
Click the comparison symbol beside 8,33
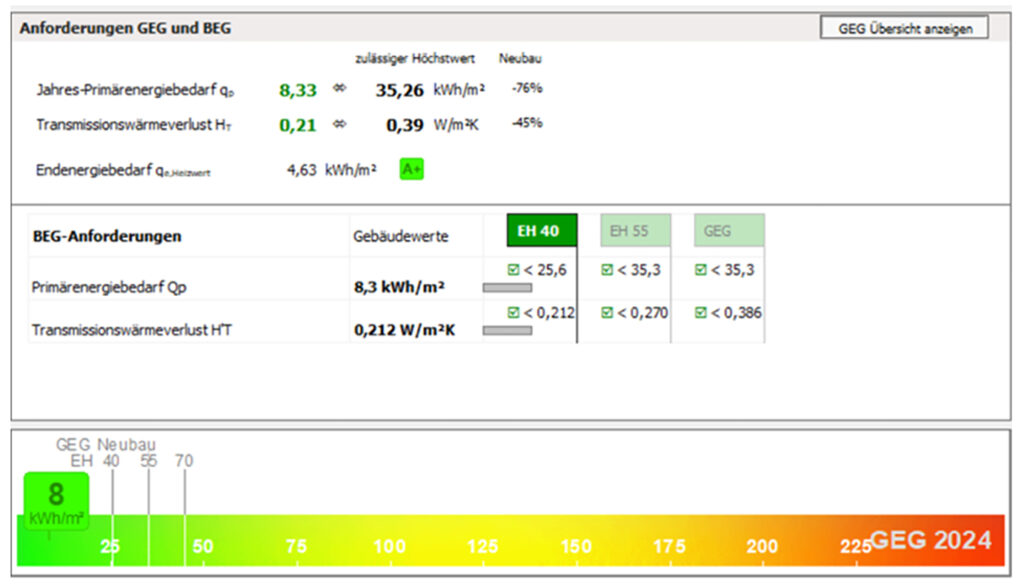coord(339,90)
